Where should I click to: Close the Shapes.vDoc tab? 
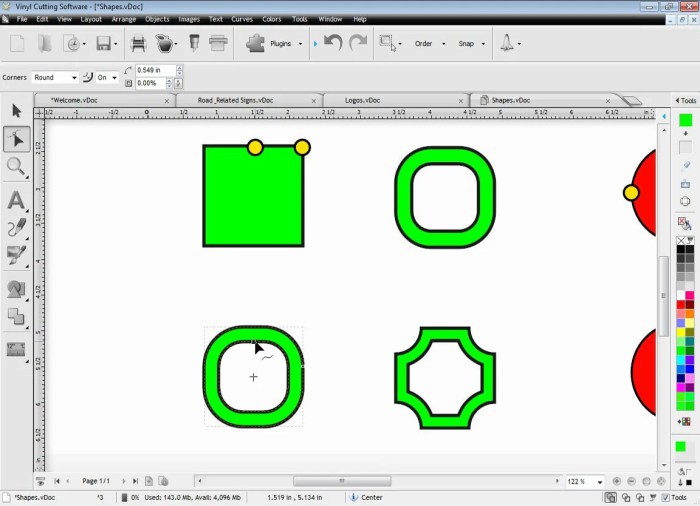pos(608,101)
